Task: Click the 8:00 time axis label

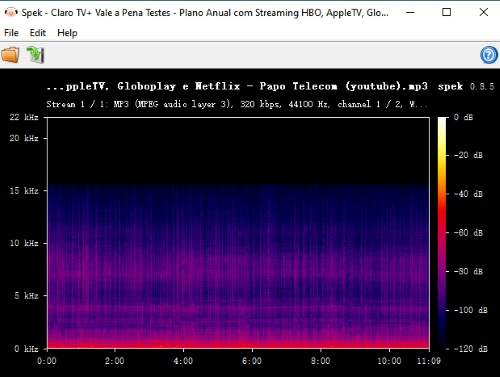Action: 321,361
